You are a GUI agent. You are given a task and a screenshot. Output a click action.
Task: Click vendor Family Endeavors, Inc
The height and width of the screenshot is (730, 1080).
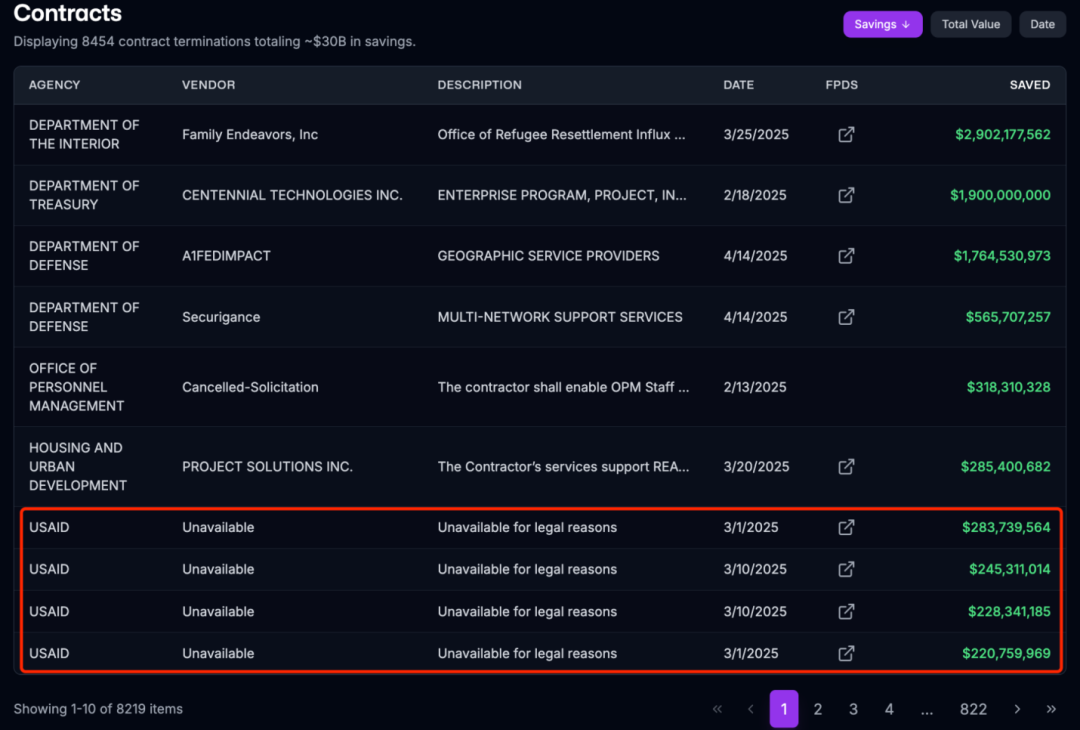[250, 134]
